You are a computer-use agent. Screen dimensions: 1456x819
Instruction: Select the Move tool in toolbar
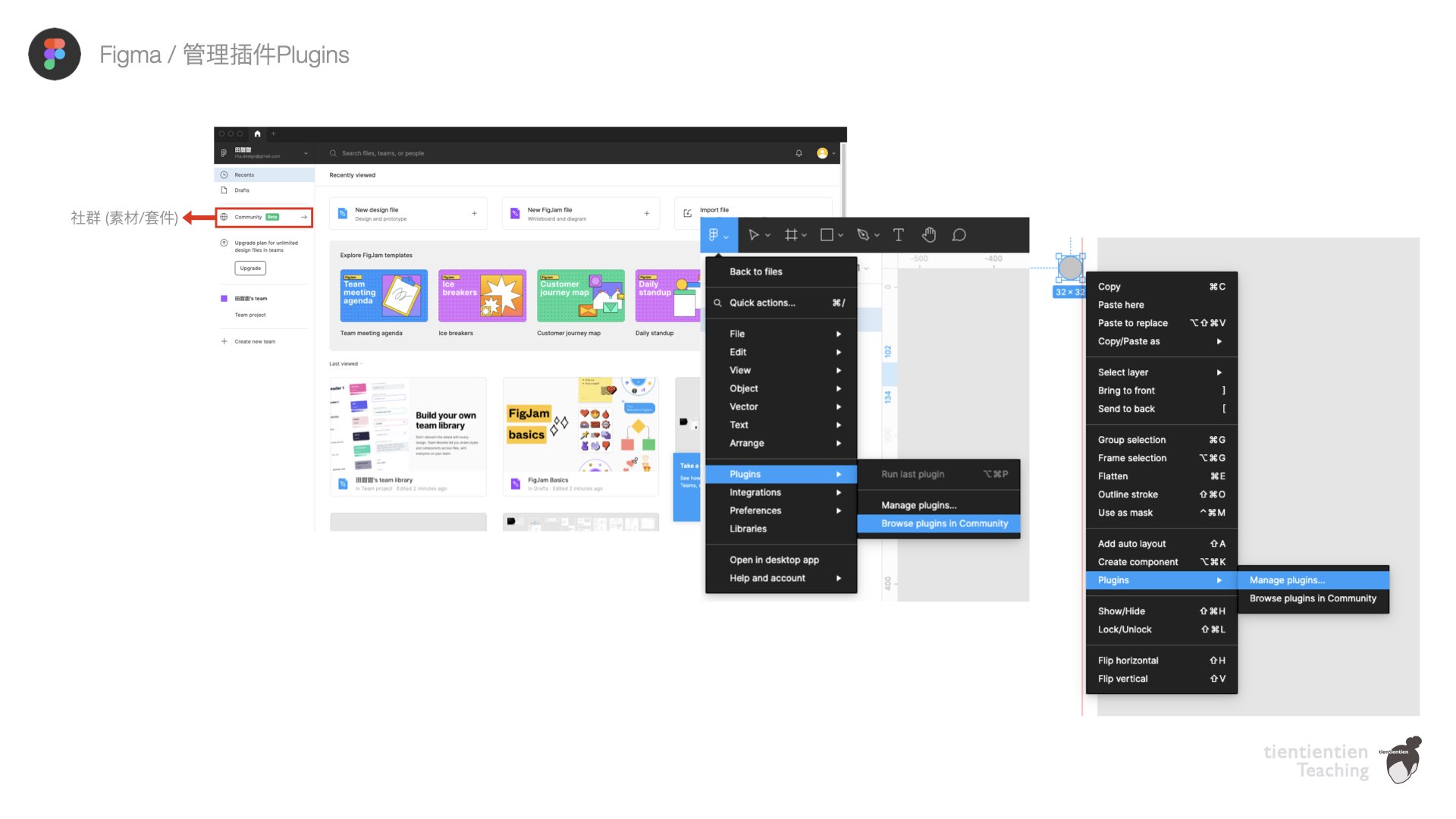[x=754, y=234]
